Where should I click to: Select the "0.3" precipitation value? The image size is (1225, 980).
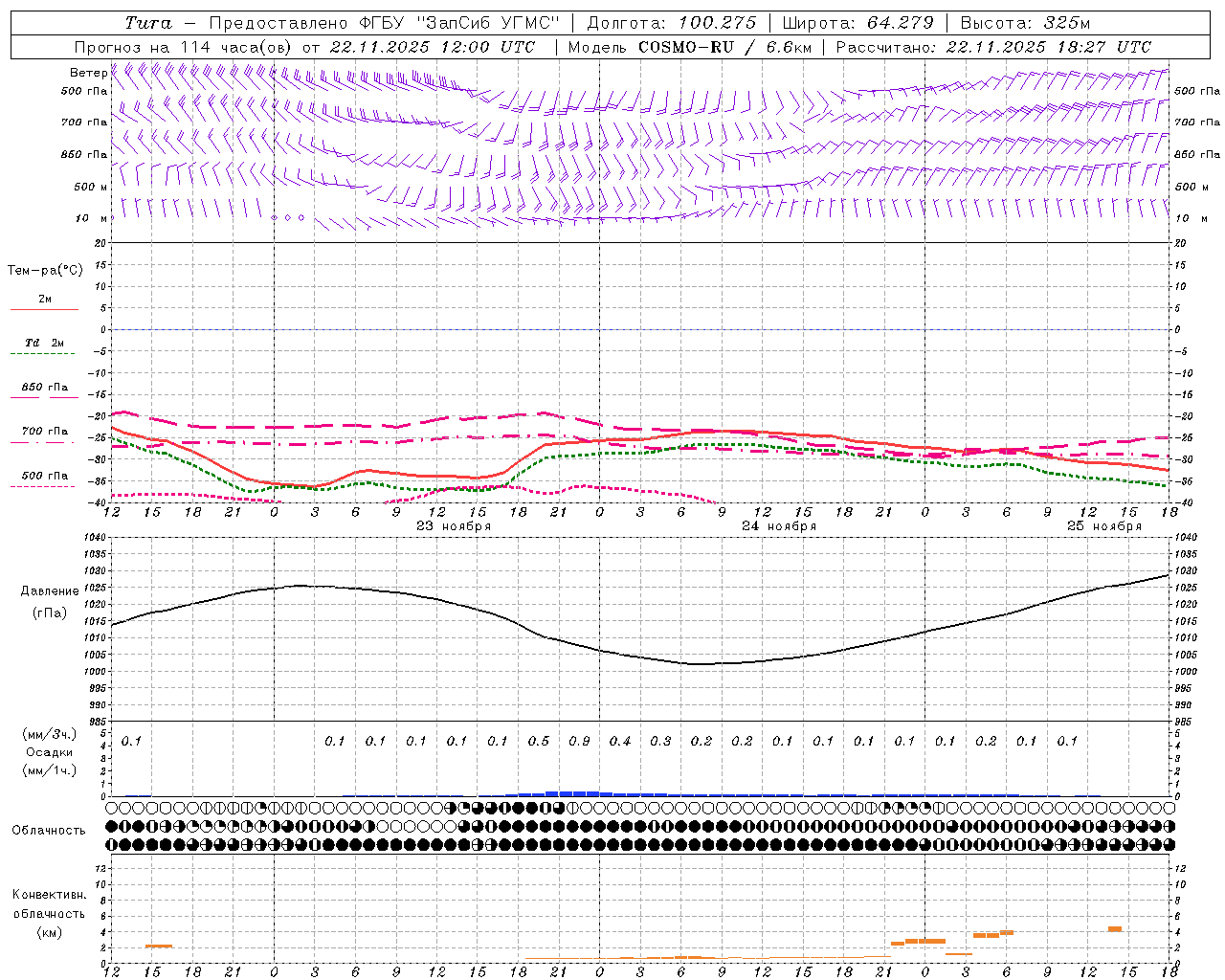(x=660, y=742)
